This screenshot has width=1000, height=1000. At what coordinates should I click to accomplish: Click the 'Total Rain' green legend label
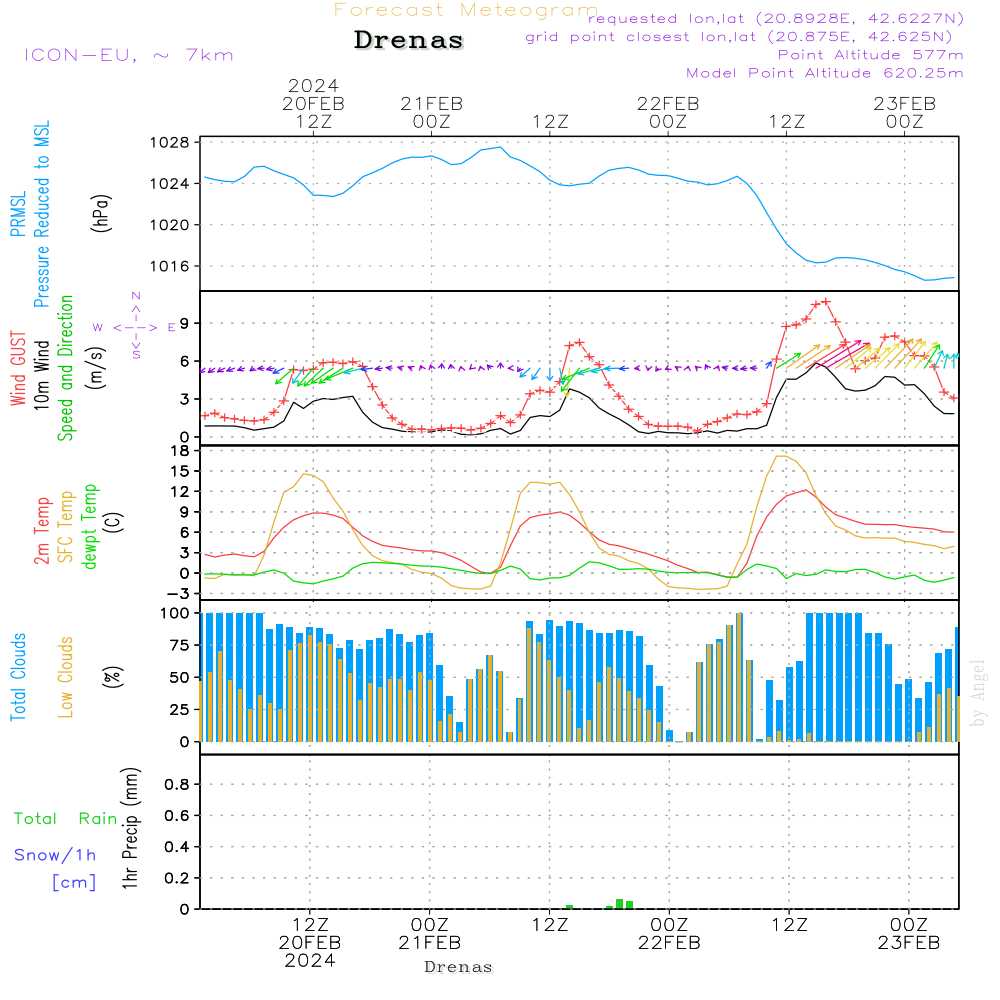coord(66,818)
